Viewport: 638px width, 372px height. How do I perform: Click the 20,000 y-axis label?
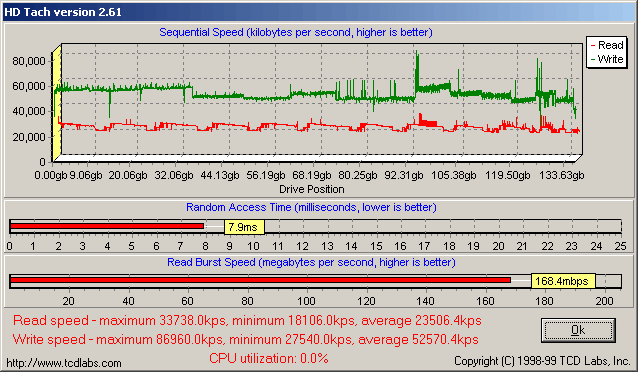[29, 137]
